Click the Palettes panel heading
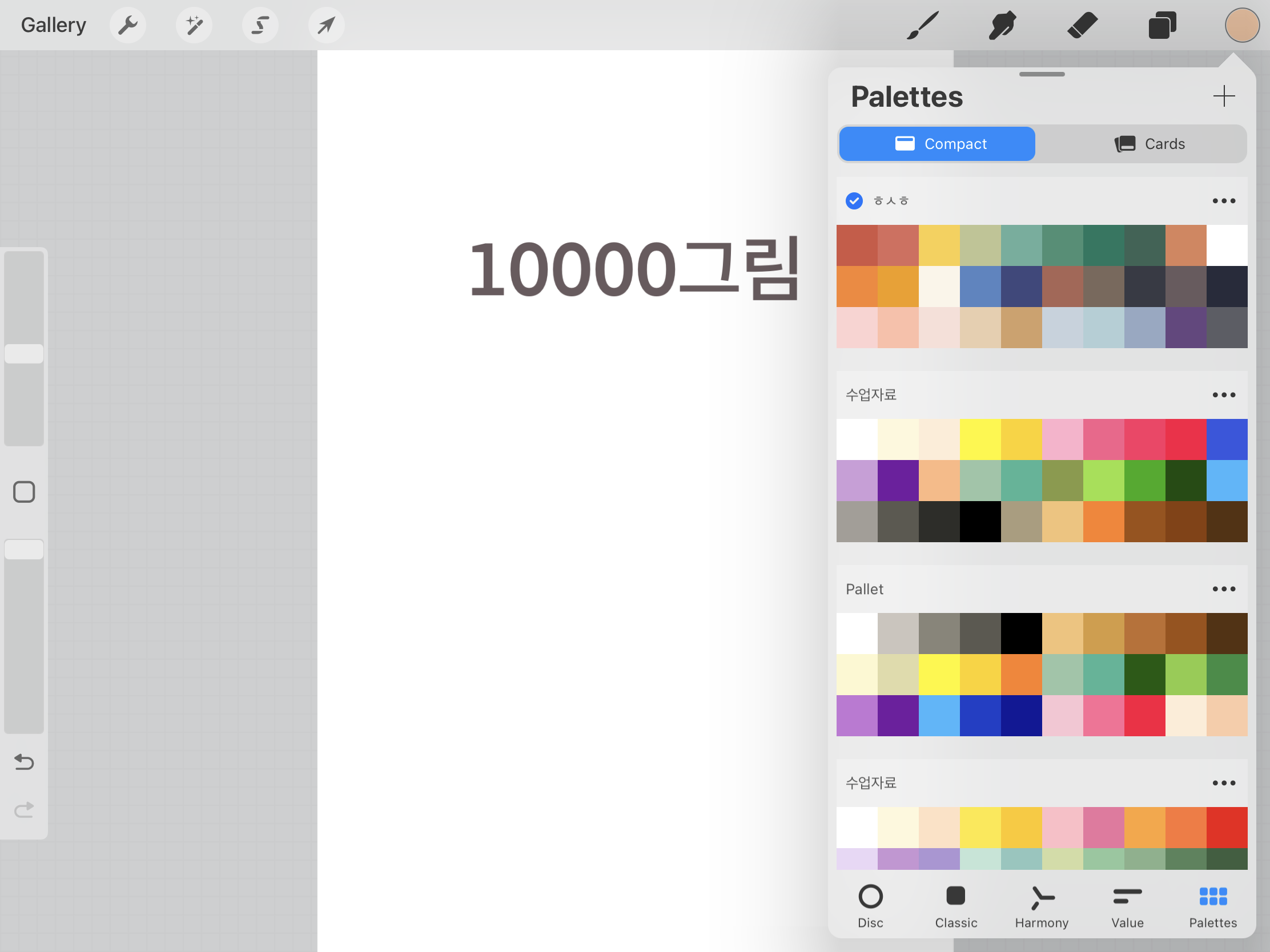The width and height of the screenshot is (1270, 952). click(x=907, y=96)
